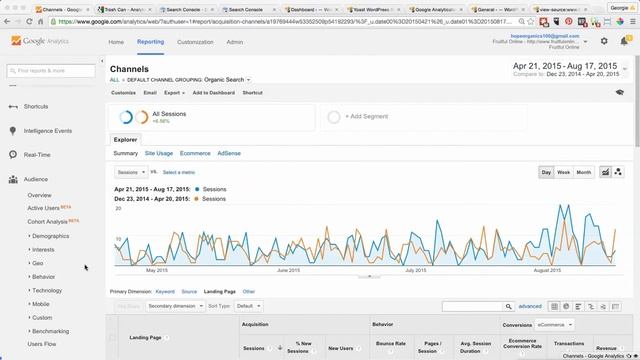Open the Chrome hamburger menu
640x360 pixels.
point(633,21)
